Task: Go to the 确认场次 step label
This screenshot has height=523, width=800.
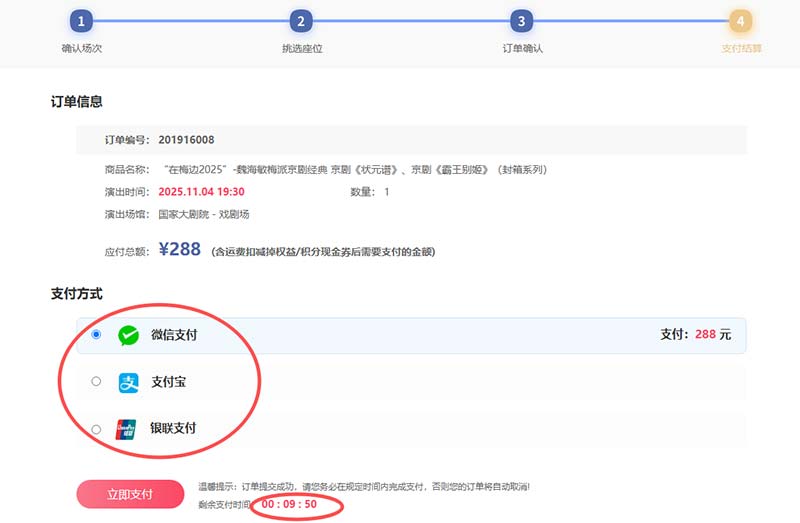Action: (x=81, y=48)
